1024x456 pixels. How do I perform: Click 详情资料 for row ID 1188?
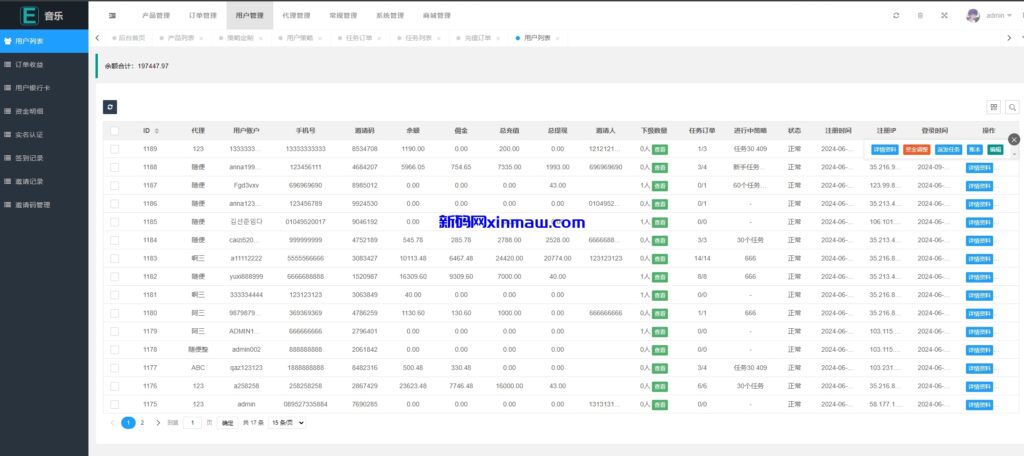coord(980,167)
